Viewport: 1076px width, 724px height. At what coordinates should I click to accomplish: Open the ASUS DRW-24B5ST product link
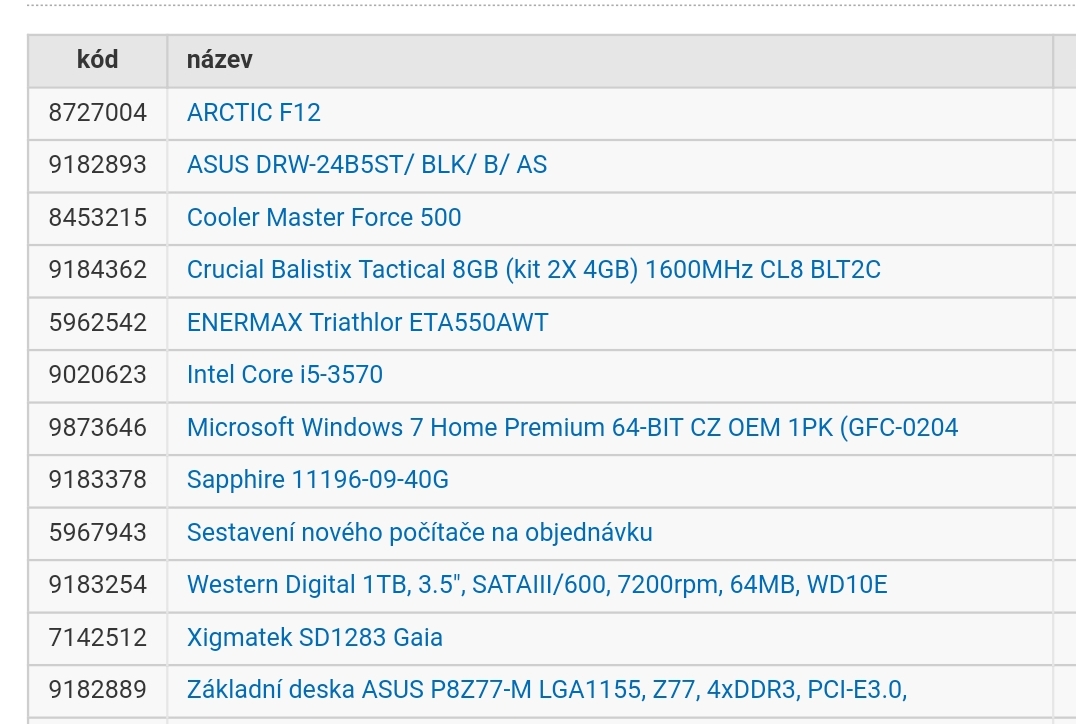pos(366,165)
